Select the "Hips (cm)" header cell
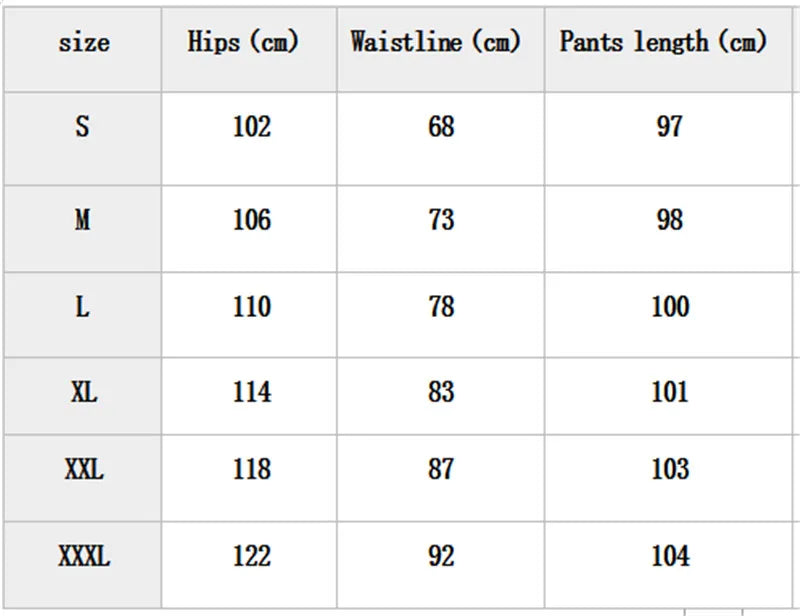 point(244,43)
